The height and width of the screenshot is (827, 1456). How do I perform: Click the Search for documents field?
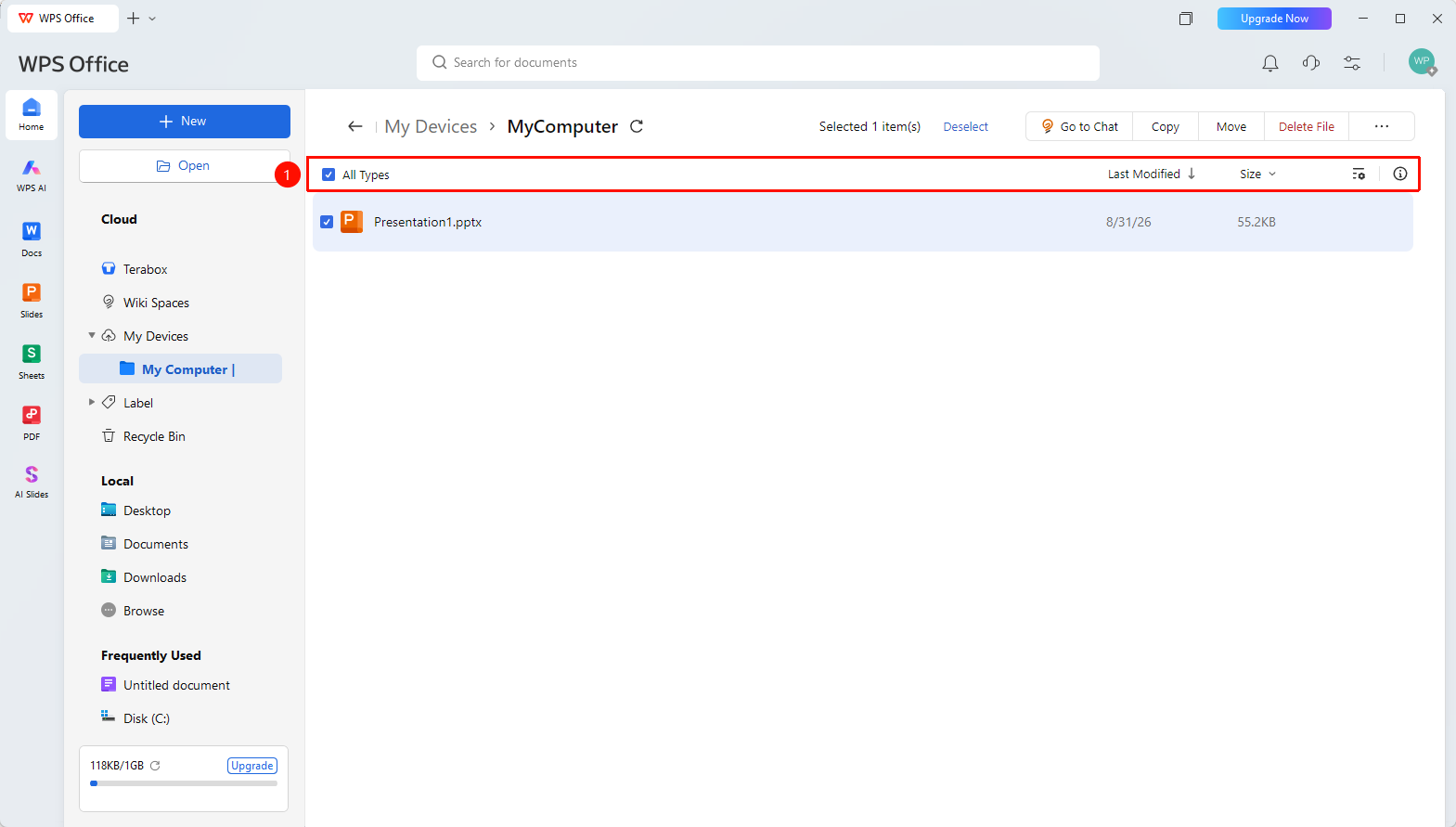(758, 63)
